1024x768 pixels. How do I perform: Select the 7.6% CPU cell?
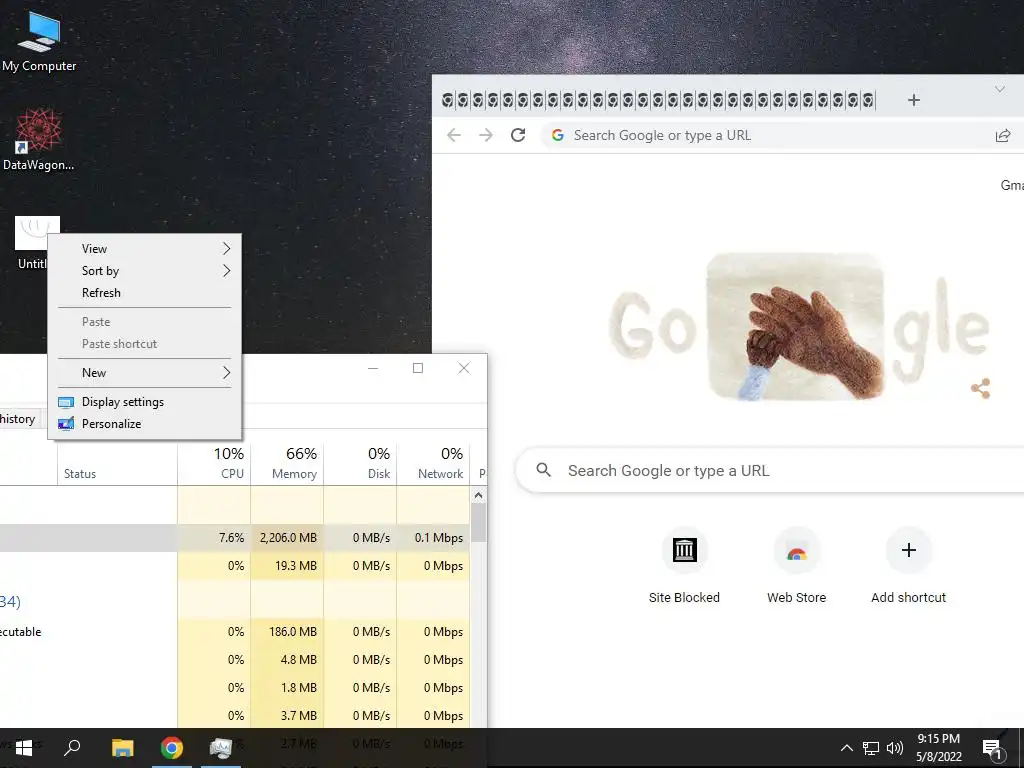click(214, 538)
